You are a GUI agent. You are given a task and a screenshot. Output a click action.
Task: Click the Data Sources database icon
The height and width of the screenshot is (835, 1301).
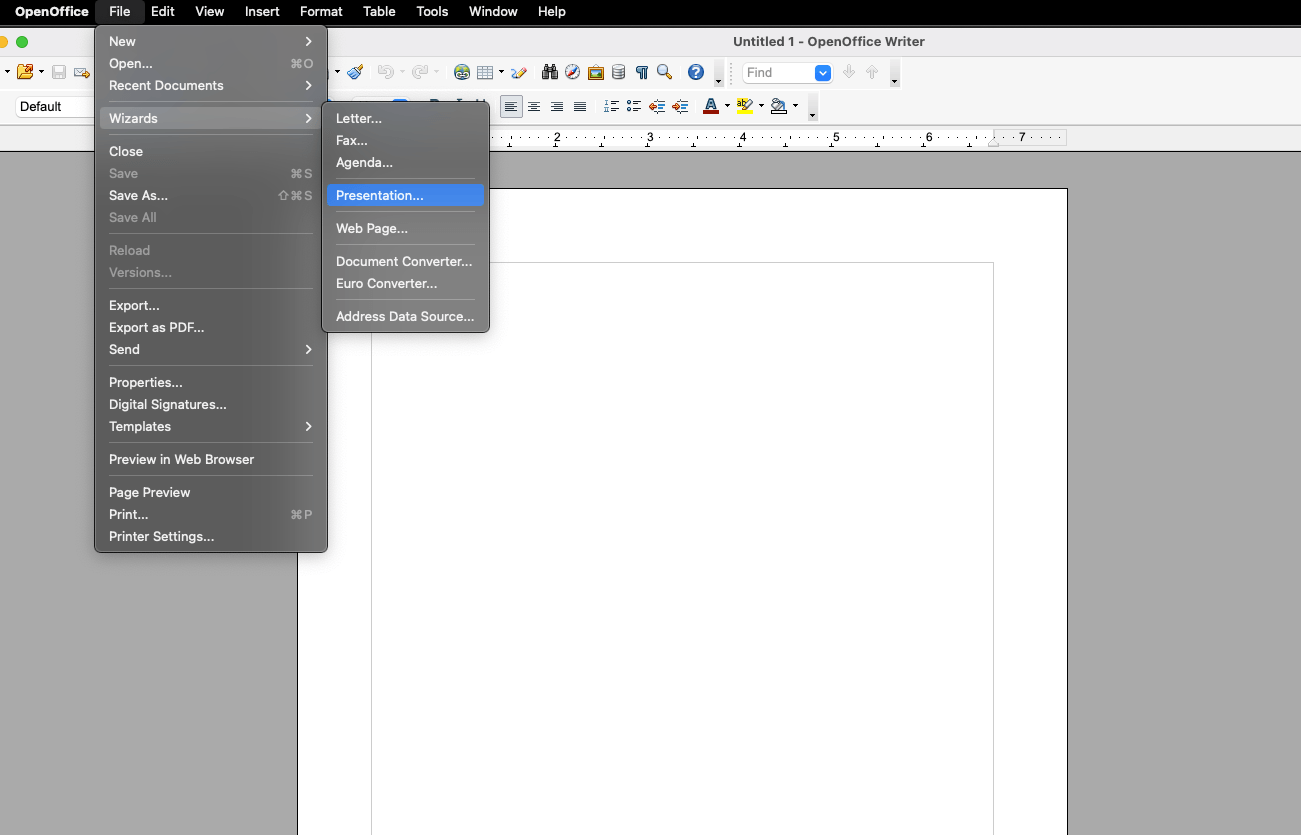tap(618, 72)
